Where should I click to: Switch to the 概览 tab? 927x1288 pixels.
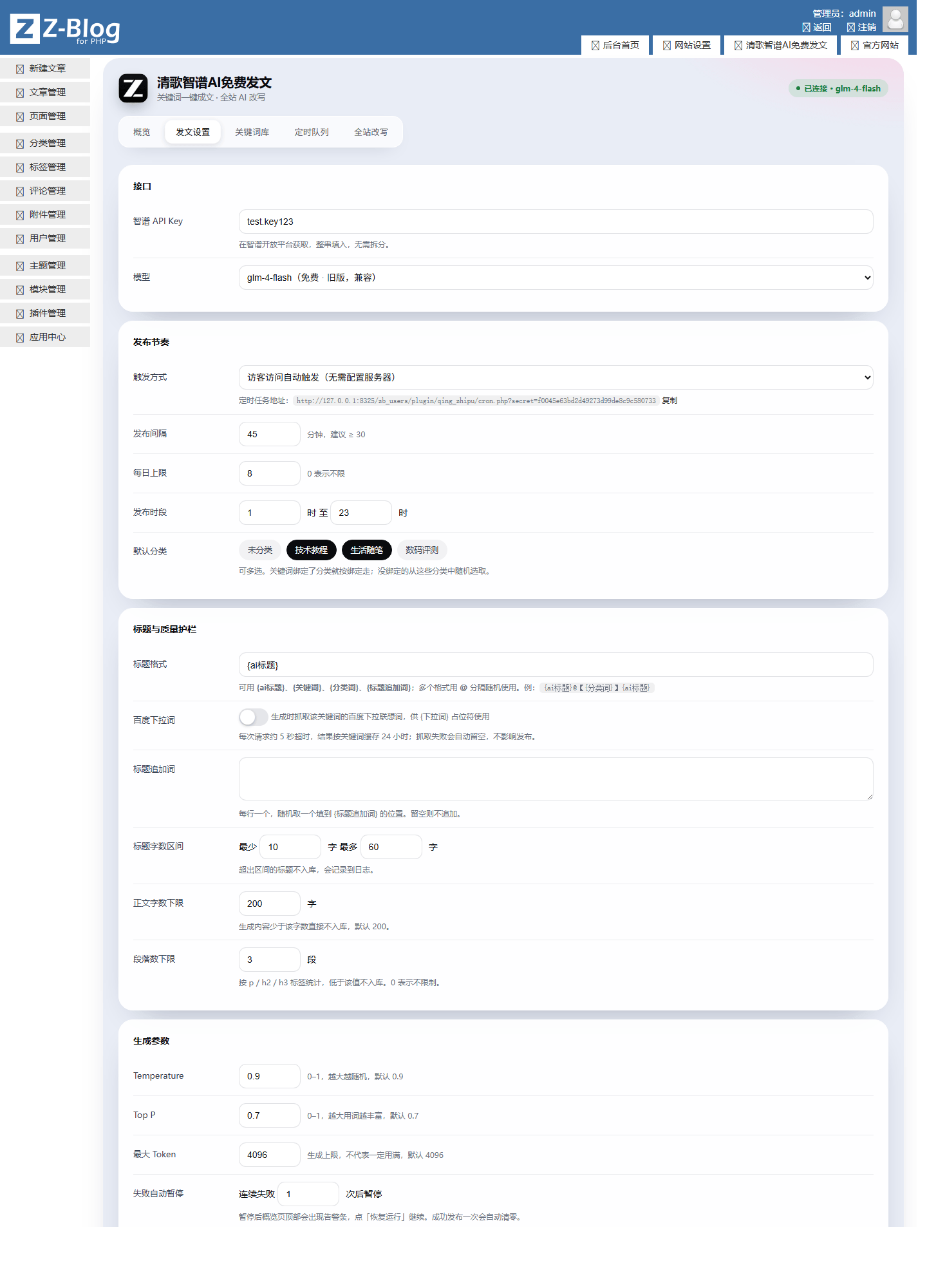tap(142, 132)
